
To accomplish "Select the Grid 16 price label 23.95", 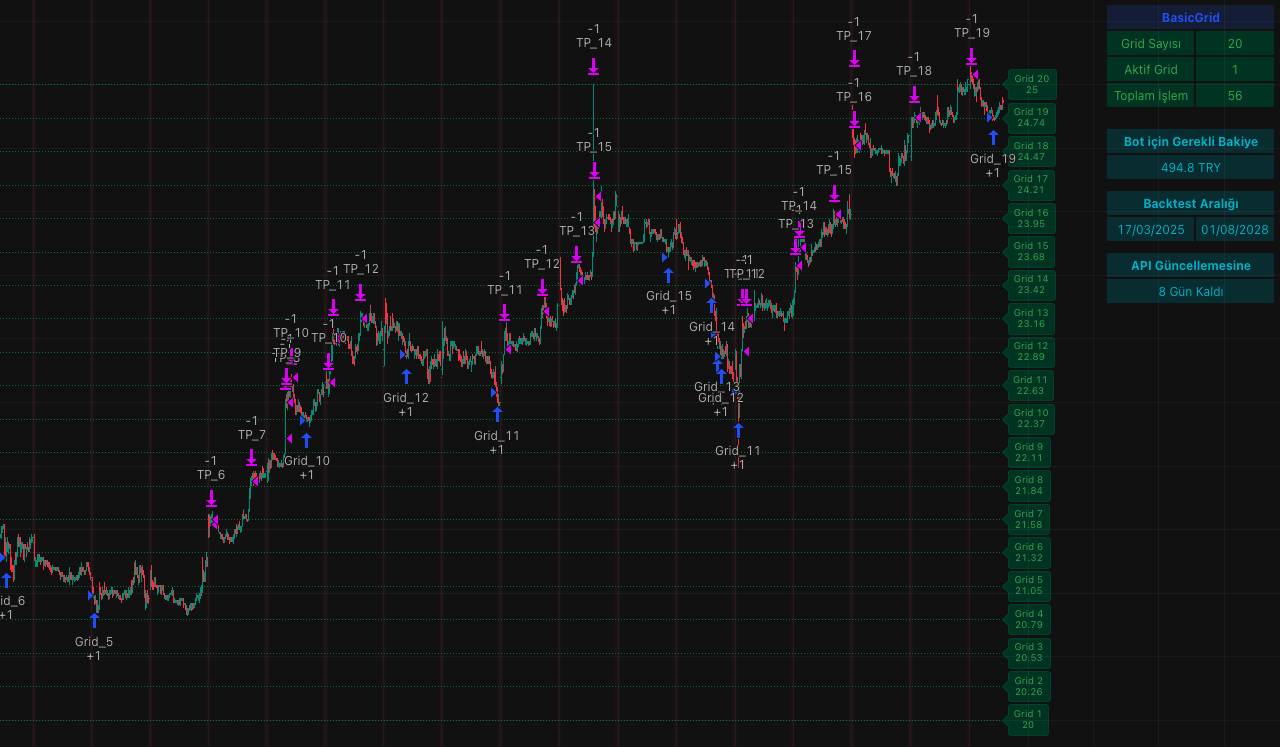I will [x=1031, y=218].
